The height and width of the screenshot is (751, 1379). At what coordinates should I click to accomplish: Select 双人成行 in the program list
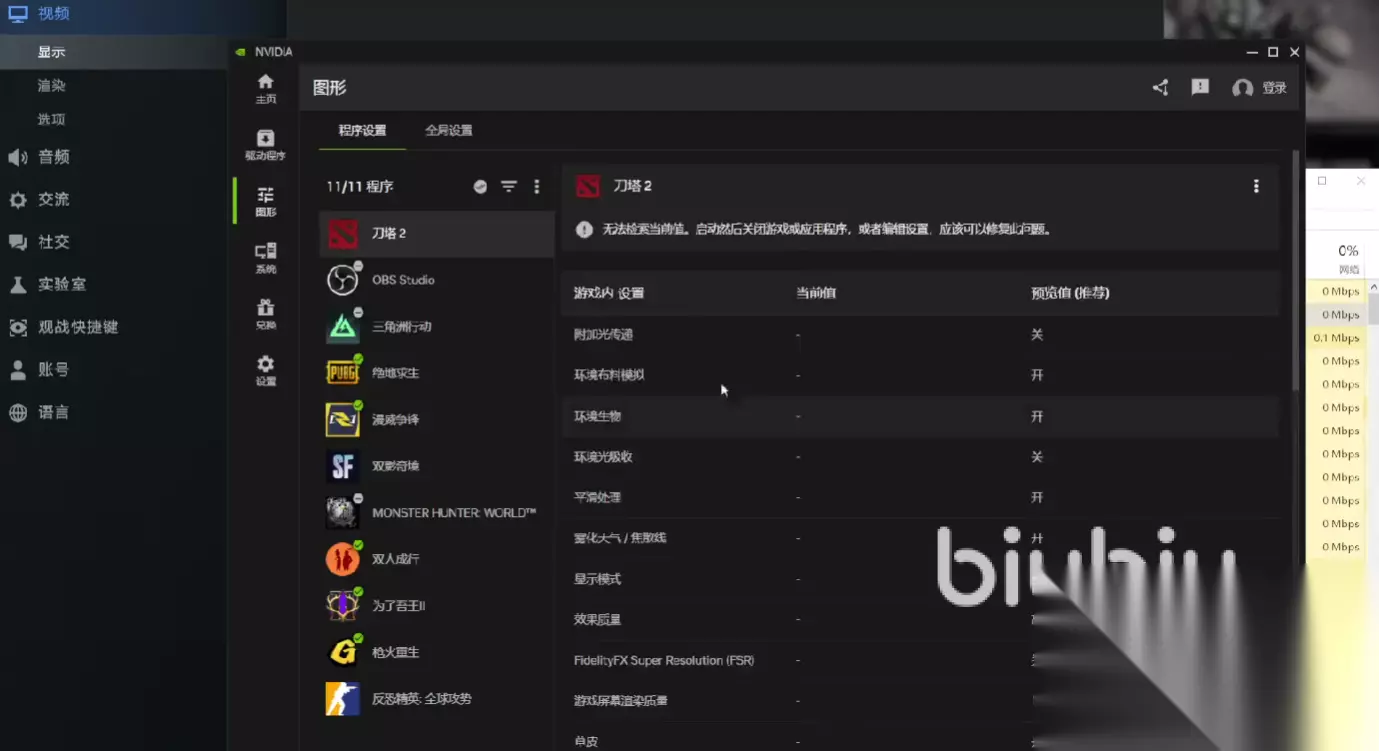pyautogui.click(x=436, y=559)
